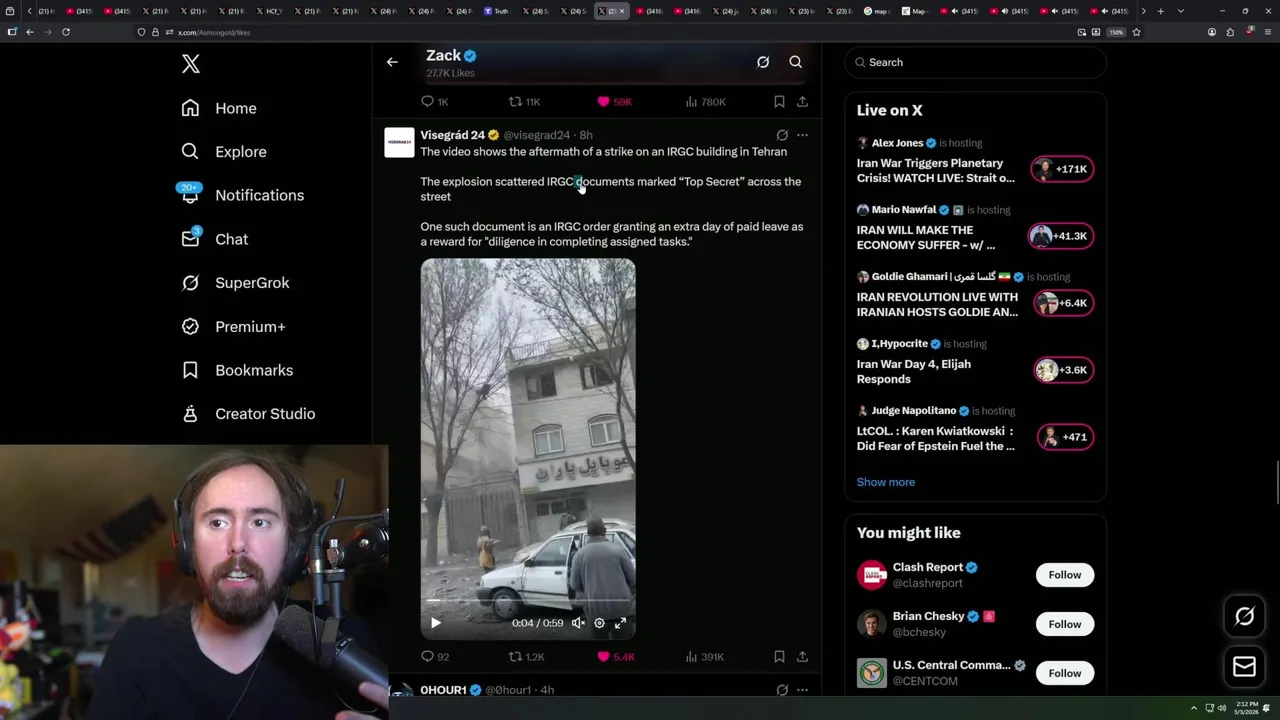Click Grok icon on 0HOUR1 post

pyautogui.click(x=782, y=690)
